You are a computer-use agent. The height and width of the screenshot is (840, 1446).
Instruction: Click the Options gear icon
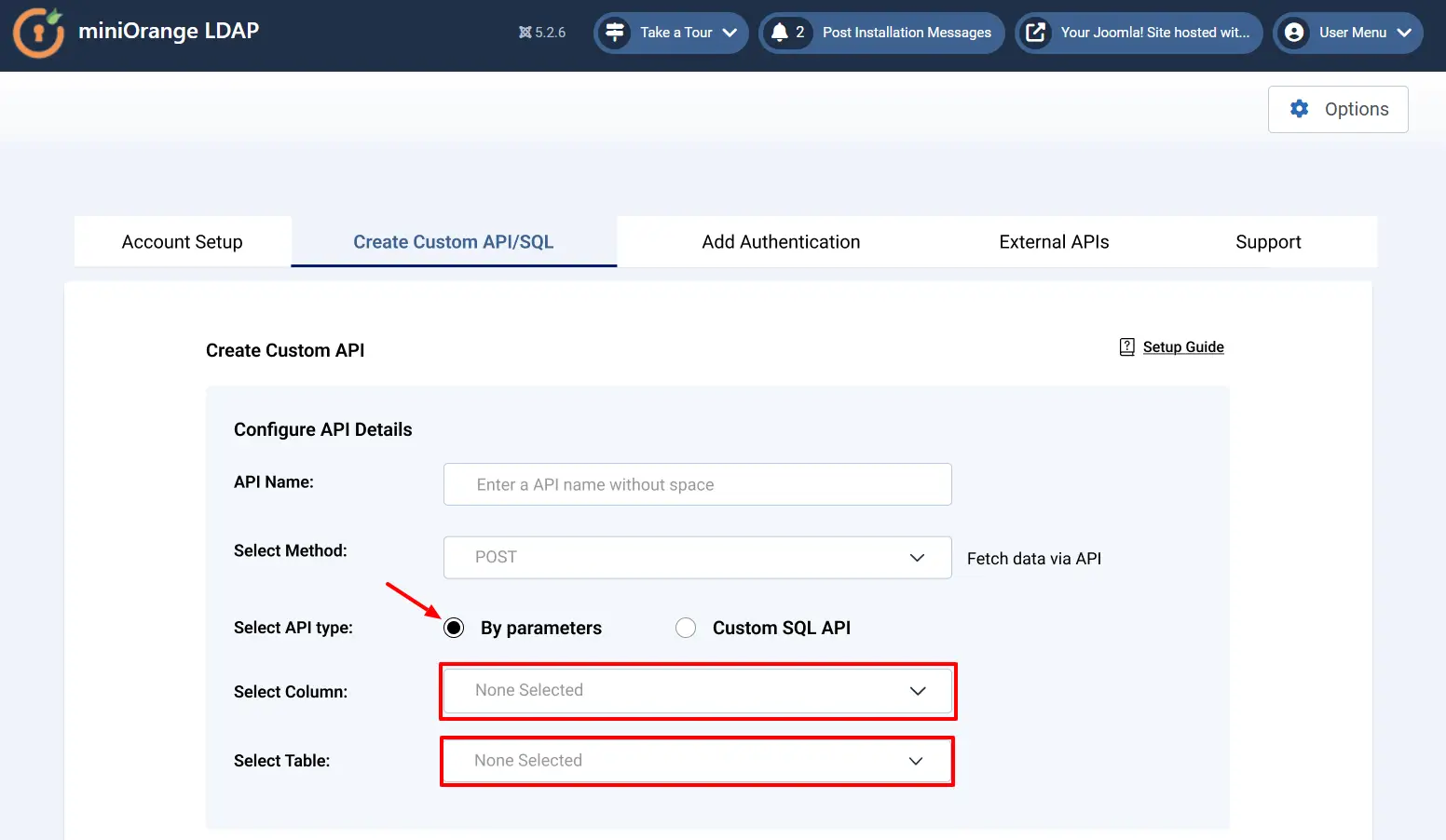[1299, 109]
